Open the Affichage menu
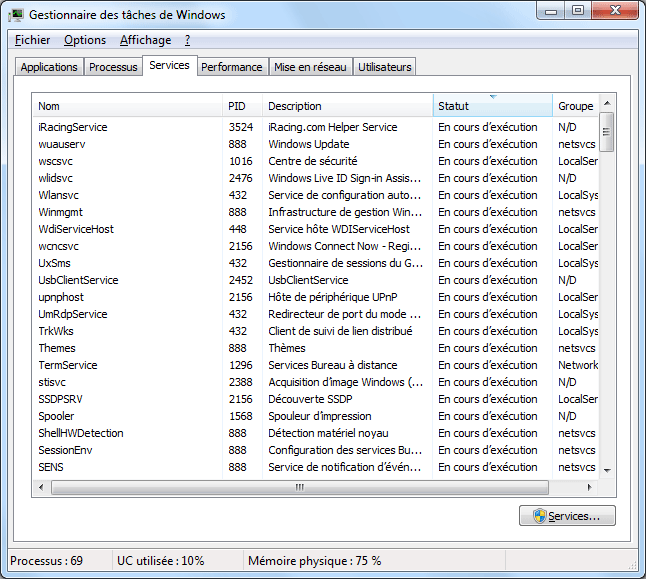Screen dimensions: 646x579 pos(145,40)
